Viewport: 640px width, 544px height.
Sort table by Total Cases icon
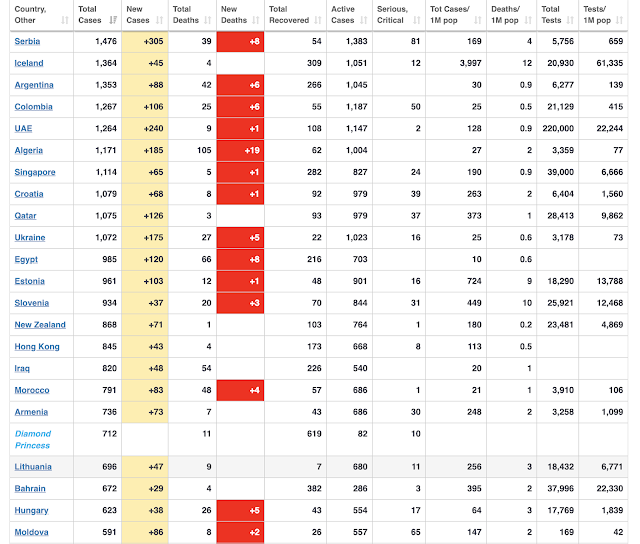(113, 20)
